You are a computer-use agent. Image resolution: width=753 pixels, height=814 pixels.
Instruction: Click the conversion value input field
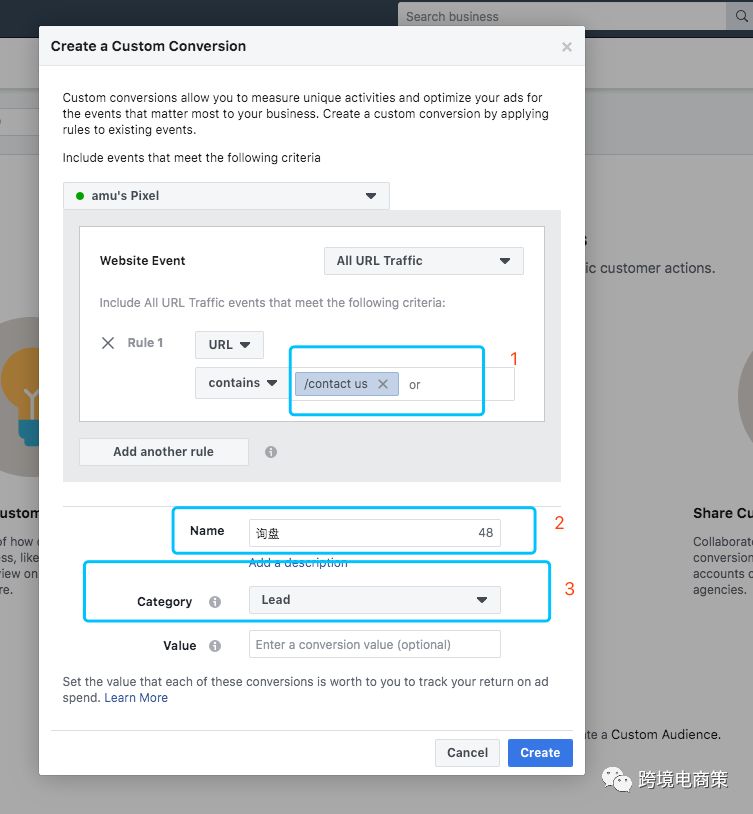[x=374, y=644]
